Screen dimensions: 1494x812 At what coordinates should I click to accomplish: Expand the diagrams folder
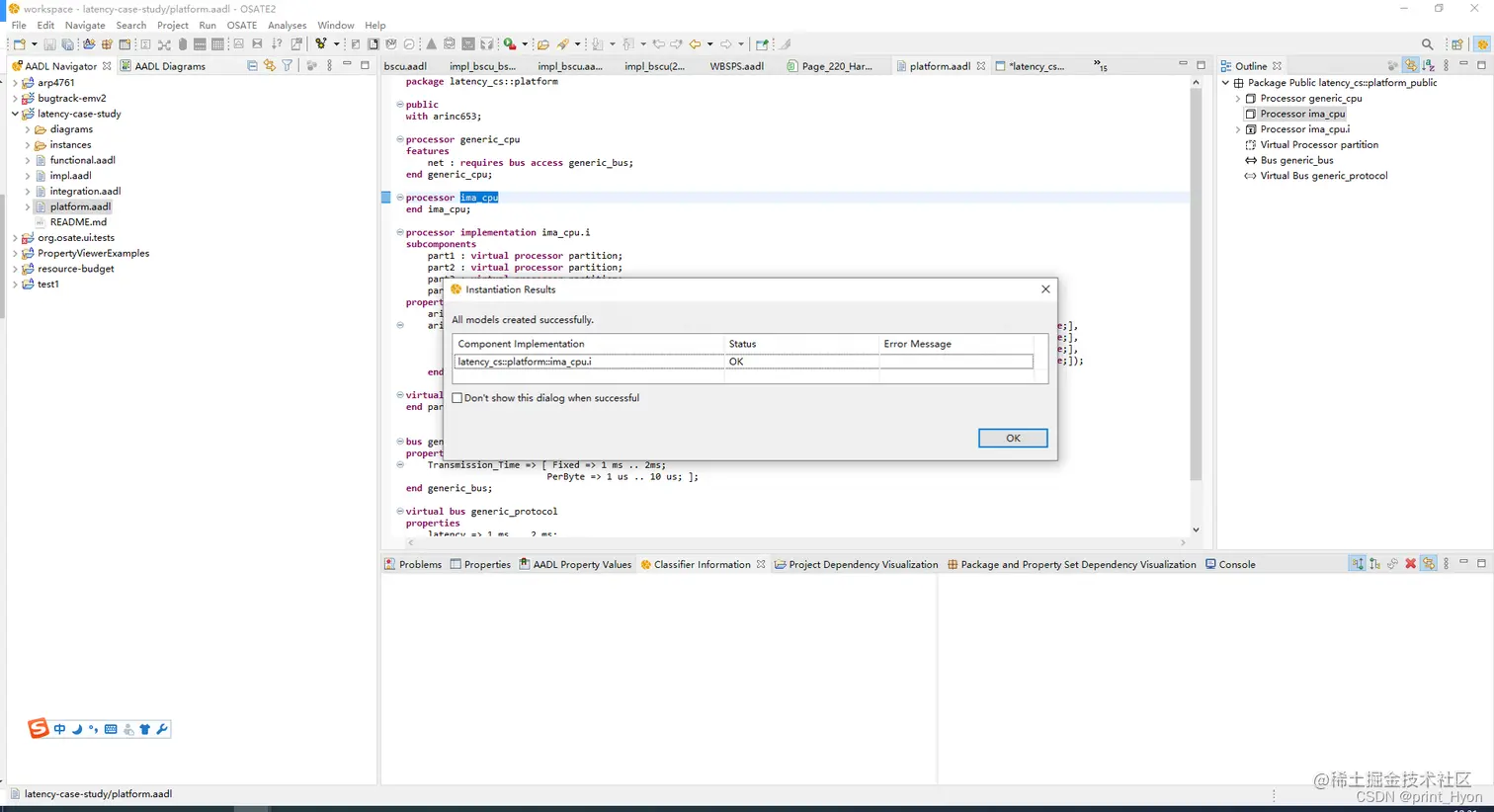pyautogui.click(x=28, y=129)
